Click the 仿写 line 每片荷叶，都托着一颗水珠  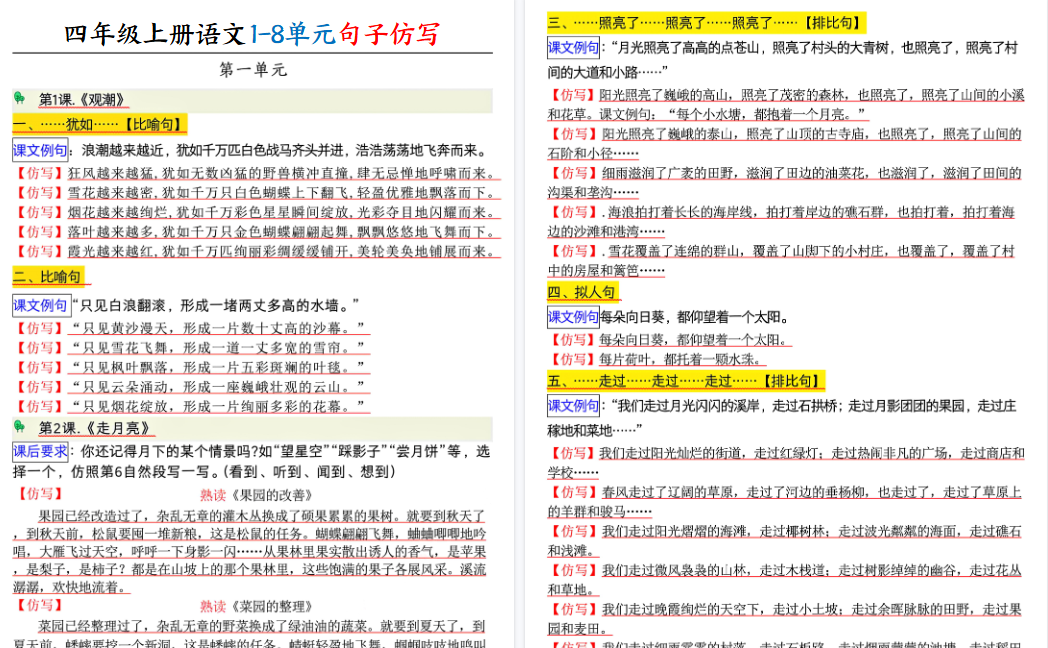tap(656, 359)
